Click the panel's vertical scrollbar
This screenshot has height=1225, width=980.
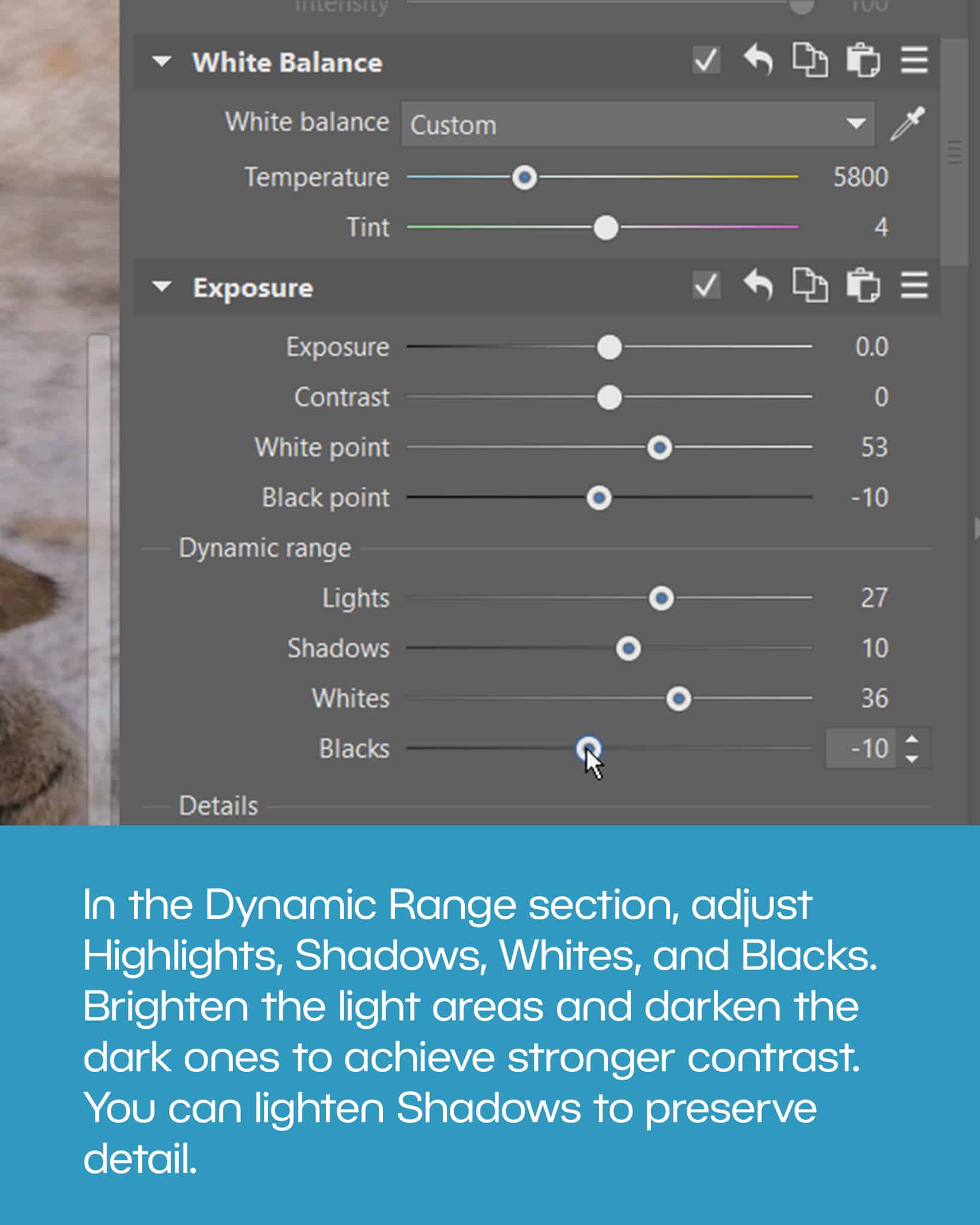coord(954,153)
